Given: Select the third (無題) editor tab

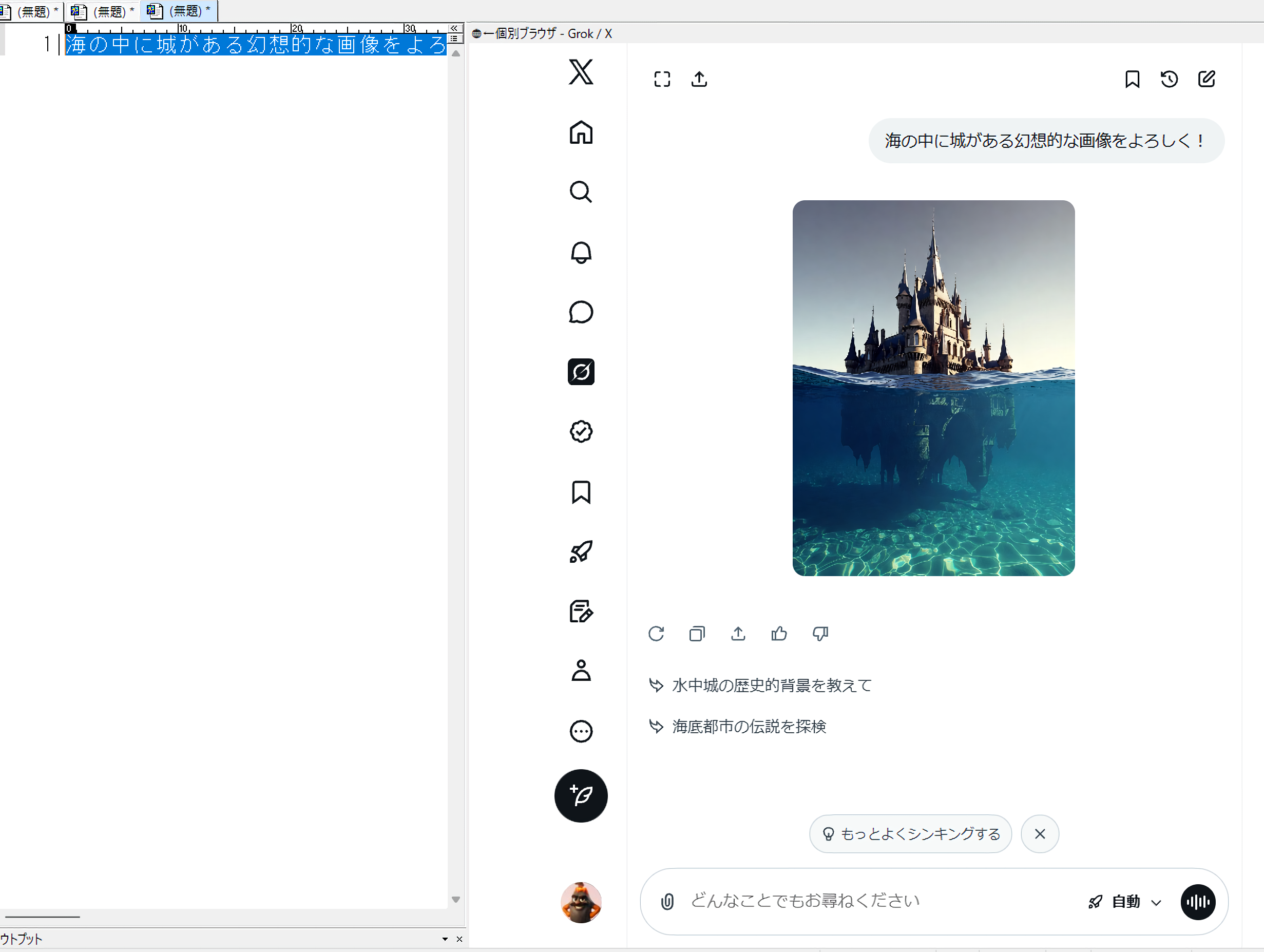Looking at the screenshot, I should (179, 11).
